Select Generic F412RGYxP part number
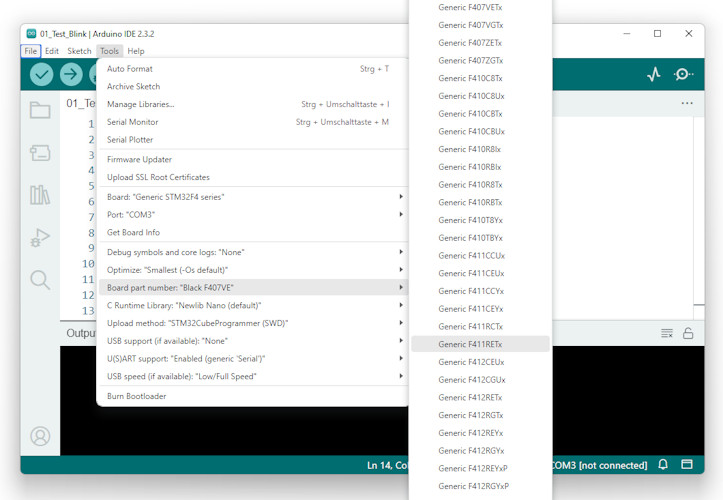723x500 pixels. (480, 486)
